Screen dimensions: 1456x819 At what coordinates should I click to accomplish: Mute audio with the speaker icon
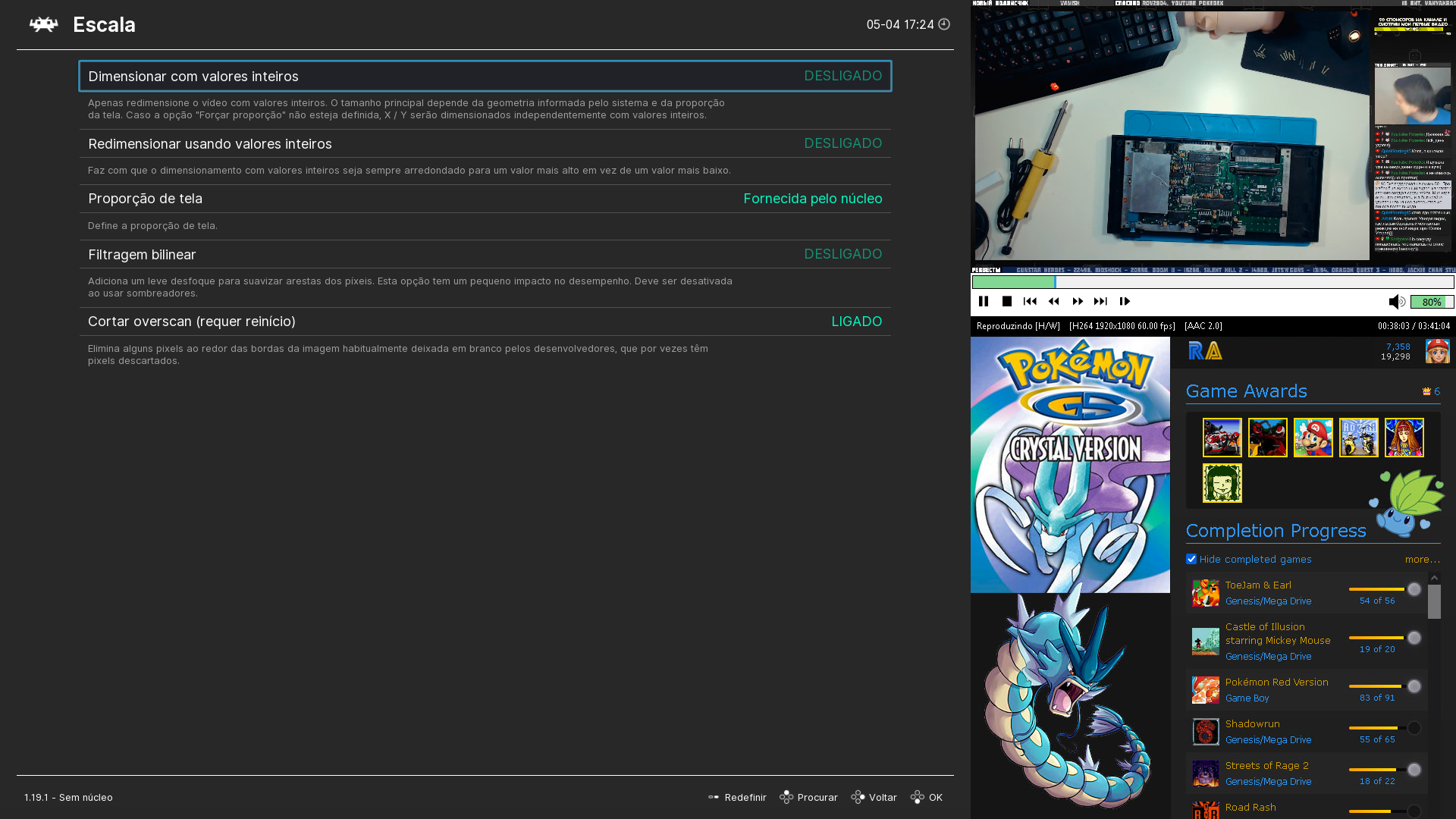[x=1396, y=302]
